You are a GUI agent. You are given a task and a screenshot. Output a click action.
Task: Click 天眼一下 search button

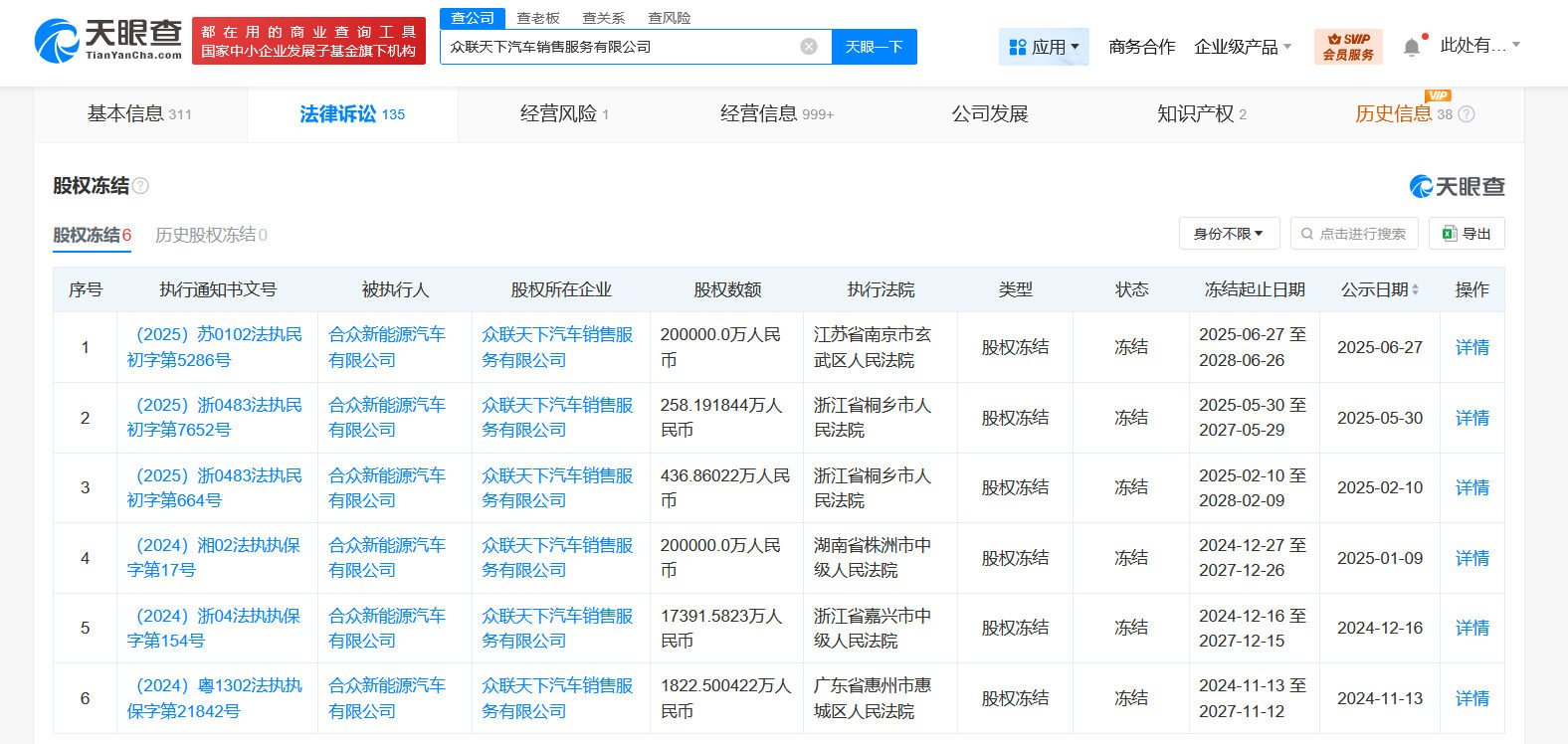point(874,47)
